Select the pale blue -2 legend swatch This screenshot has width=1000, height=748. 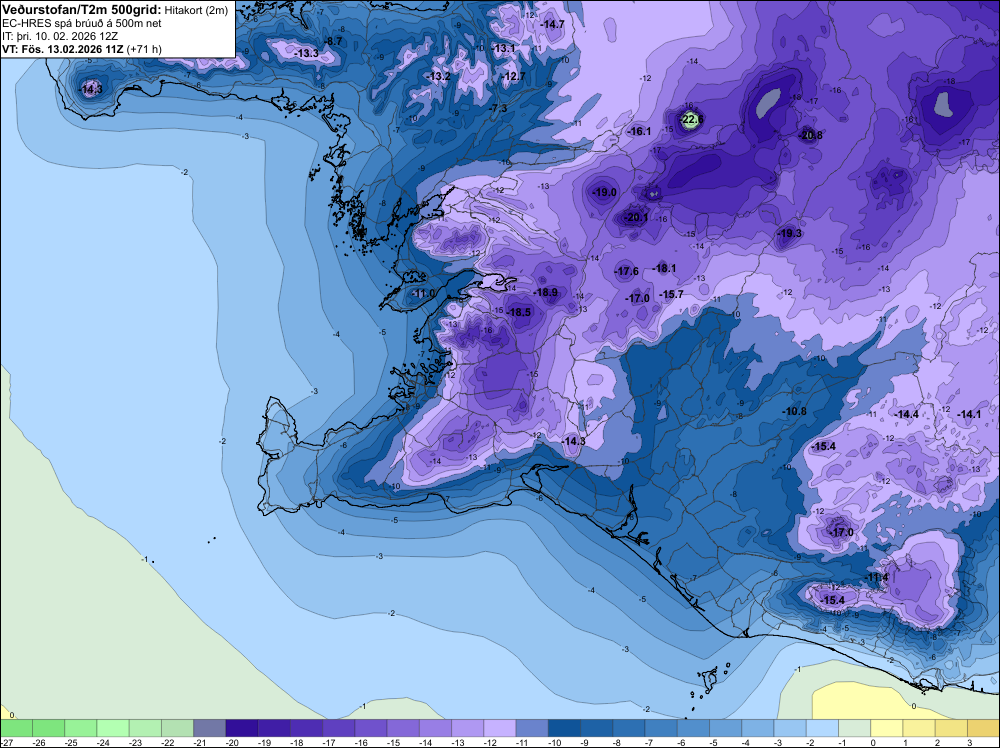coord(823,728)
